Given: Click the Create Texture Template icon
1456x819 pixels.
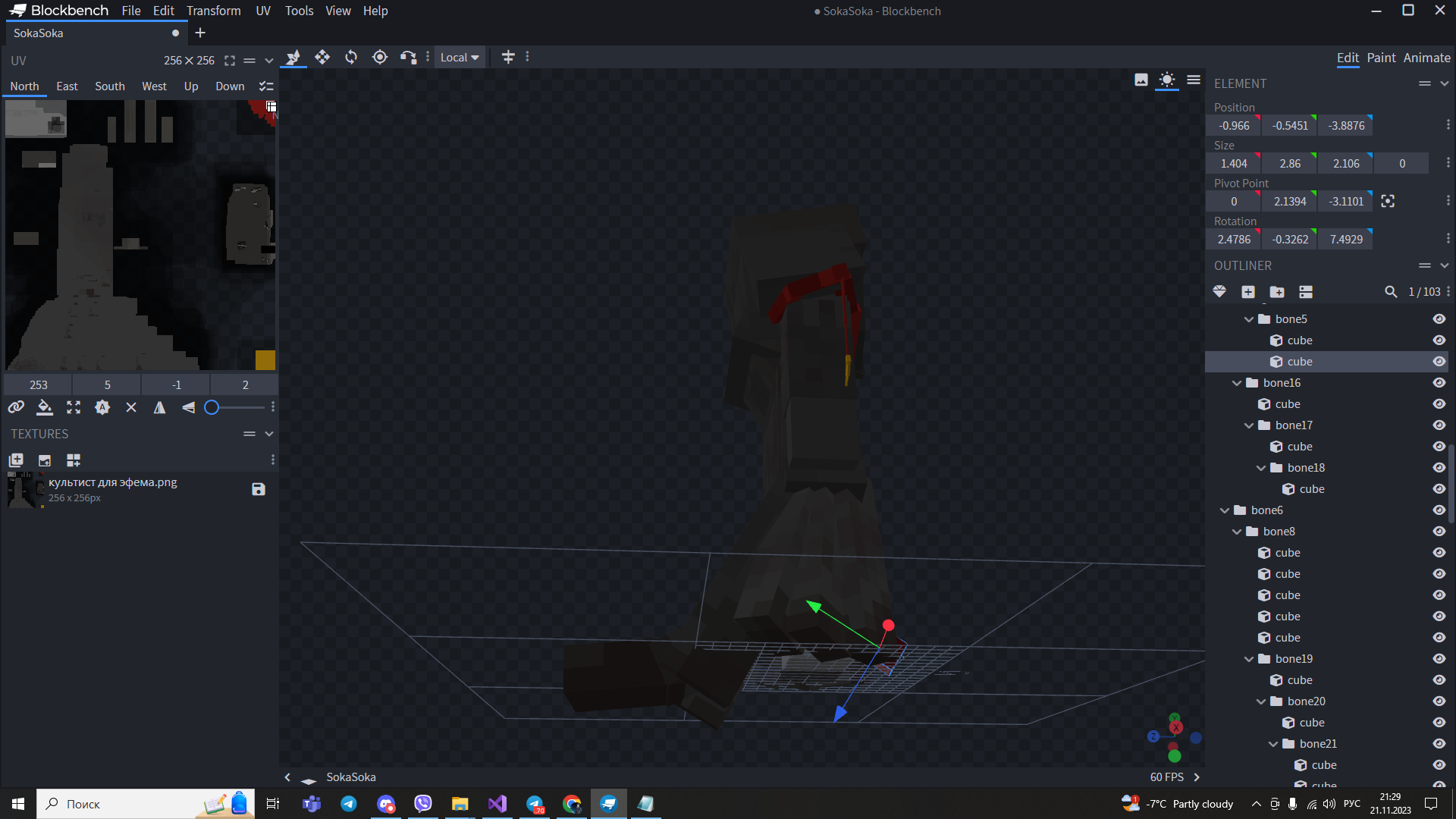Looking at the screenshot, I should 74,460.
